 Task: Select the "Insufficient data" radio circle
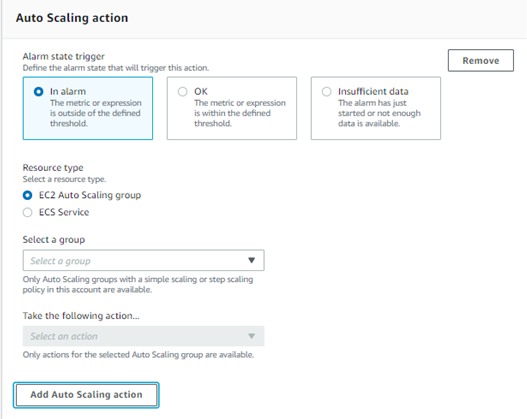tap(326, 91)
